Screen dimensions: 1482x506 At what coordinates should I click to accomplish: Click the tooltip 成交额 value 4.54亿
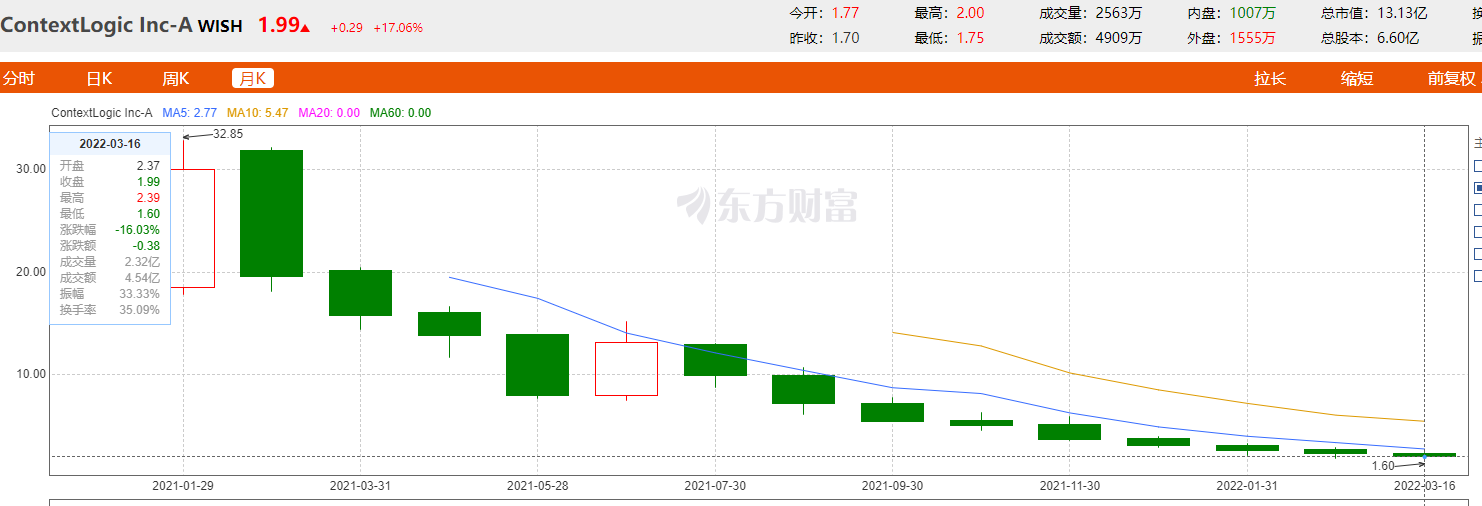pos(143,278)
